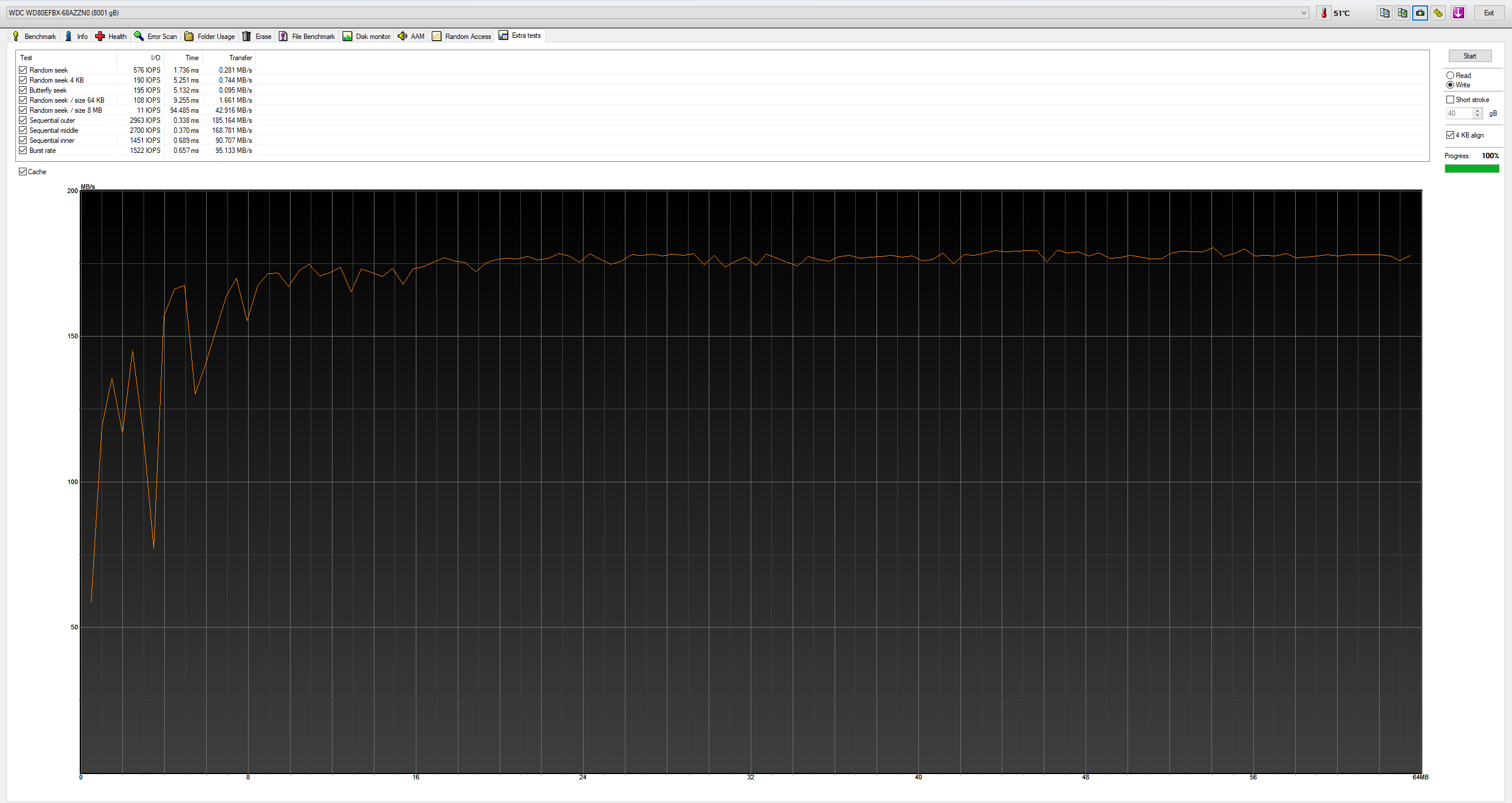Viewport: 1512px width, 803px height.
Task: Select the Read radio button
Action: [1451, 75]
